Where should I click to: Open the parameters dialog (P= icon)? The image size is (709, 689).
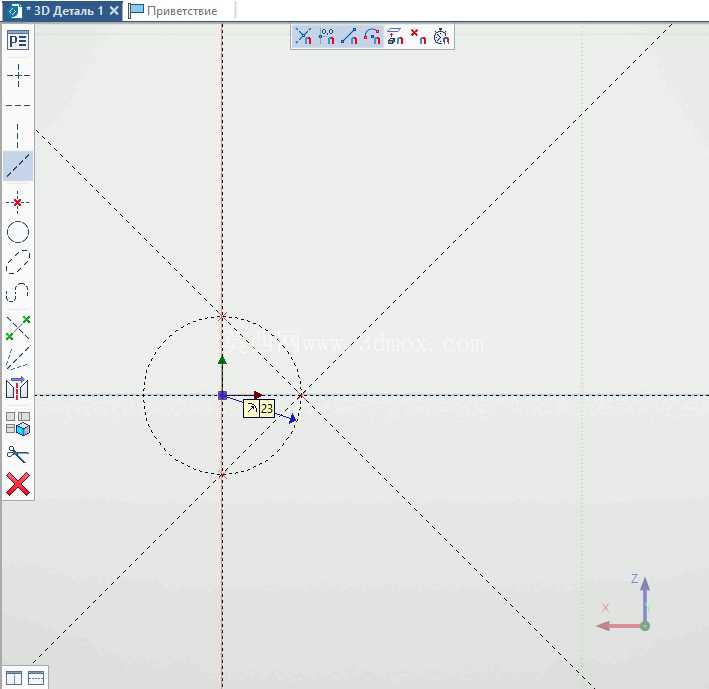(x=18, y=41)
